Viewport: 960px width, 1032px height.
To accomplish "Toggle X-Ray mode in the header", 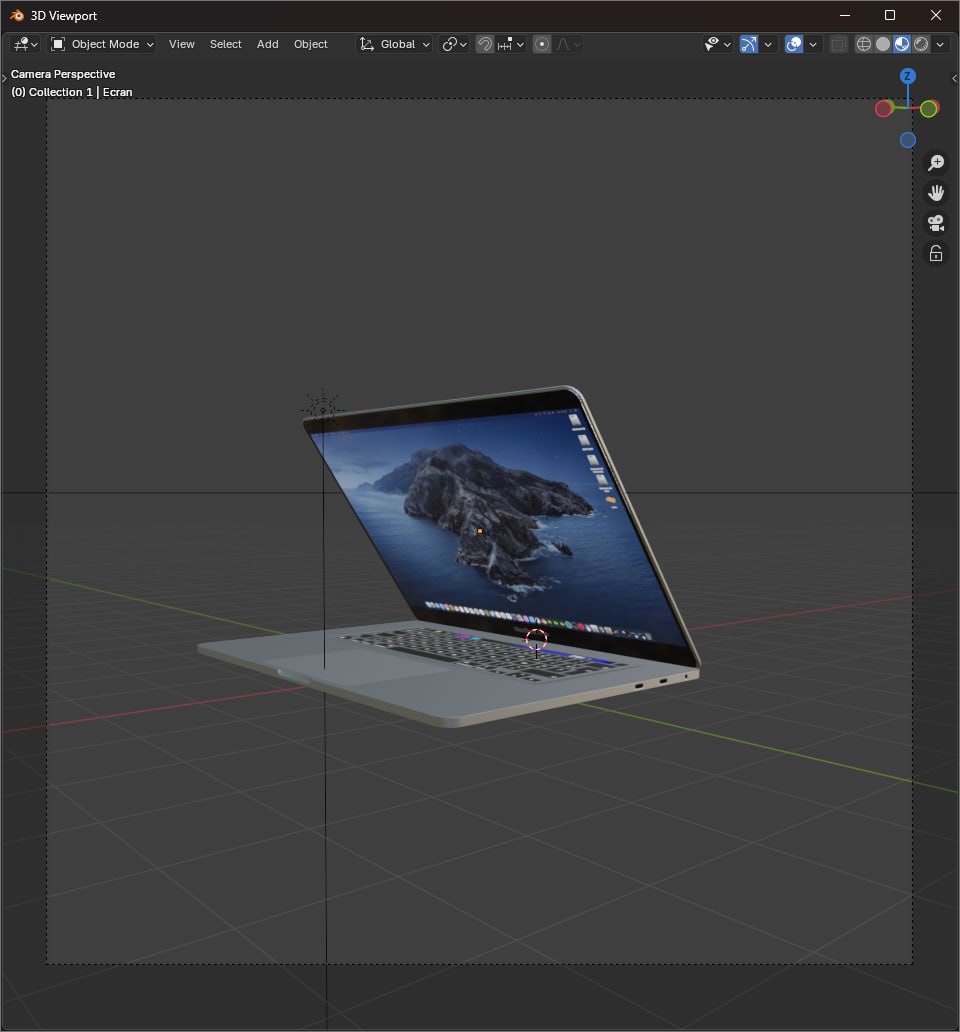I will click(838, 44).
